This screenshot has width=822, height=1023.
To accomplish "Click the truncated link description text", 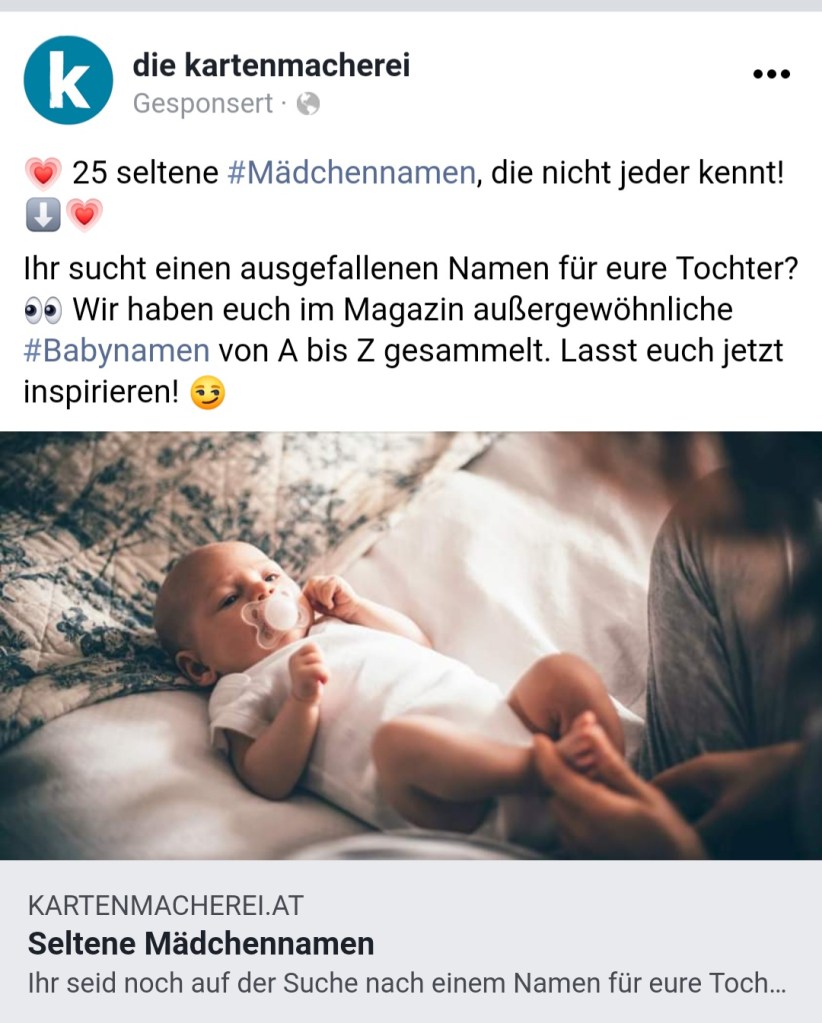I will click(406, 983).
